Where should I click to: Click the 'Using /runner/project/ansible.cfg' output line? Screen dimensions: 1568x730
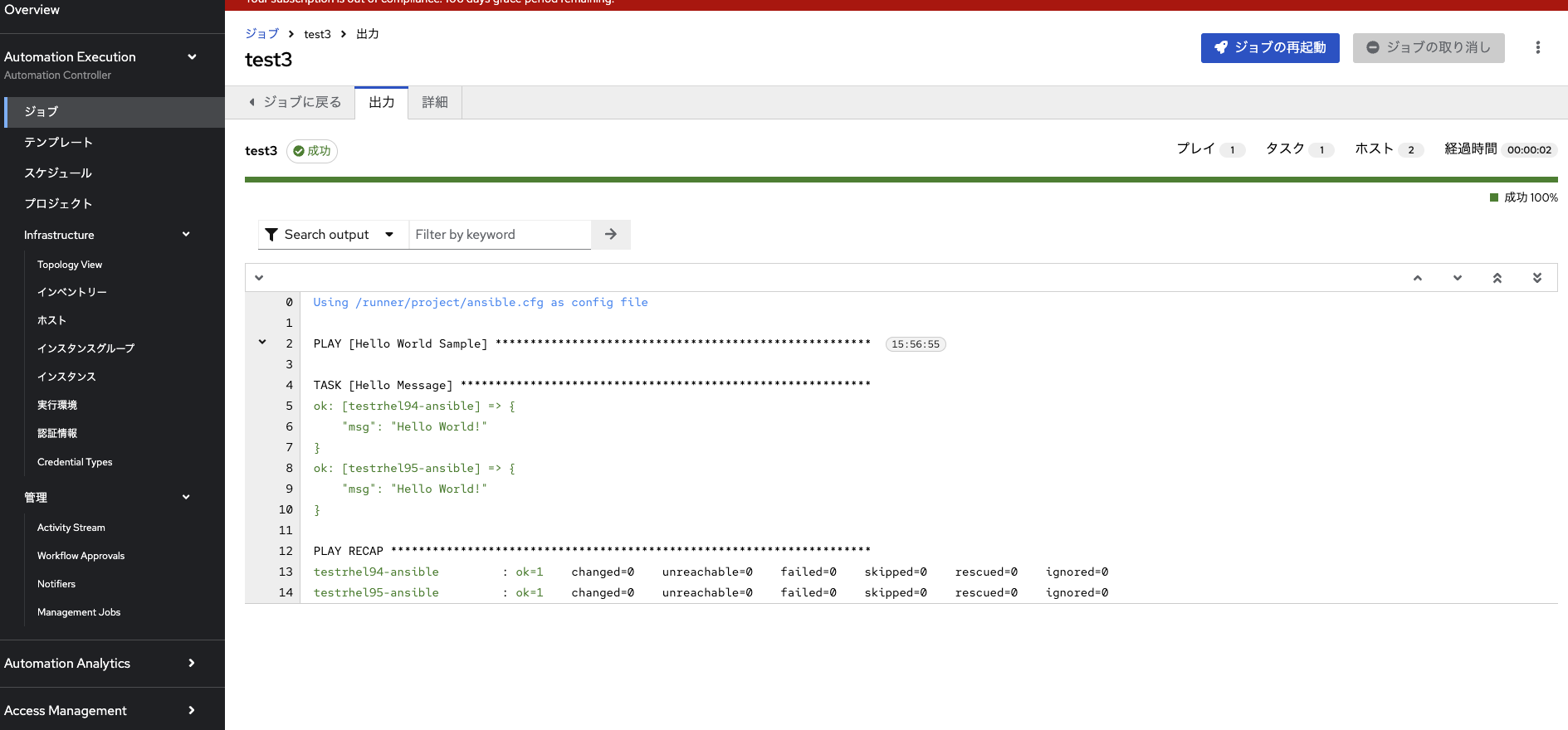tap(481, 302)
